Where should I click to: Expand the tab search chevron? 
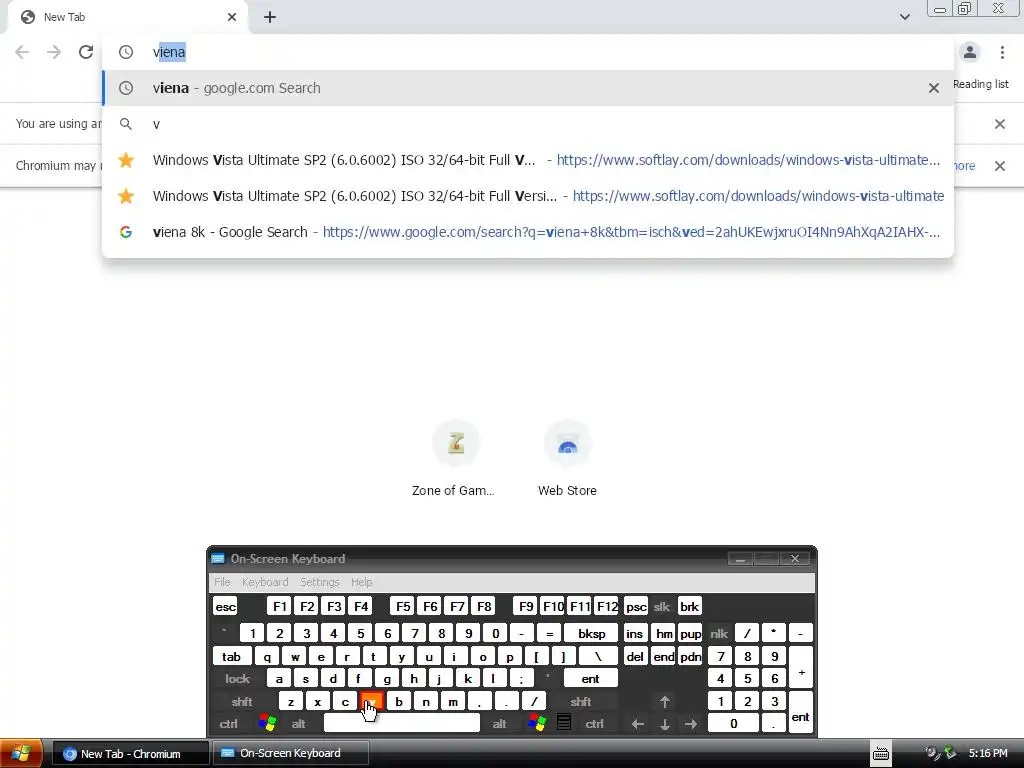pos(904,17)
